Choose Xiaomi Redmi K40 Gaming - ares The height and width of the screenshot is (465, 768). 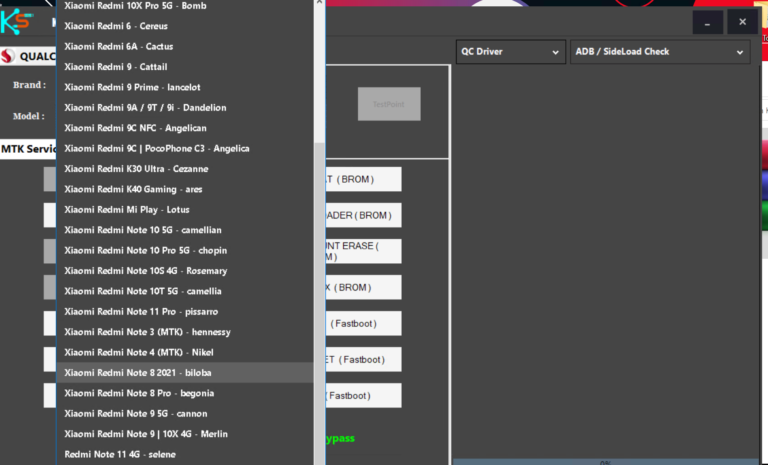point(185,189)
